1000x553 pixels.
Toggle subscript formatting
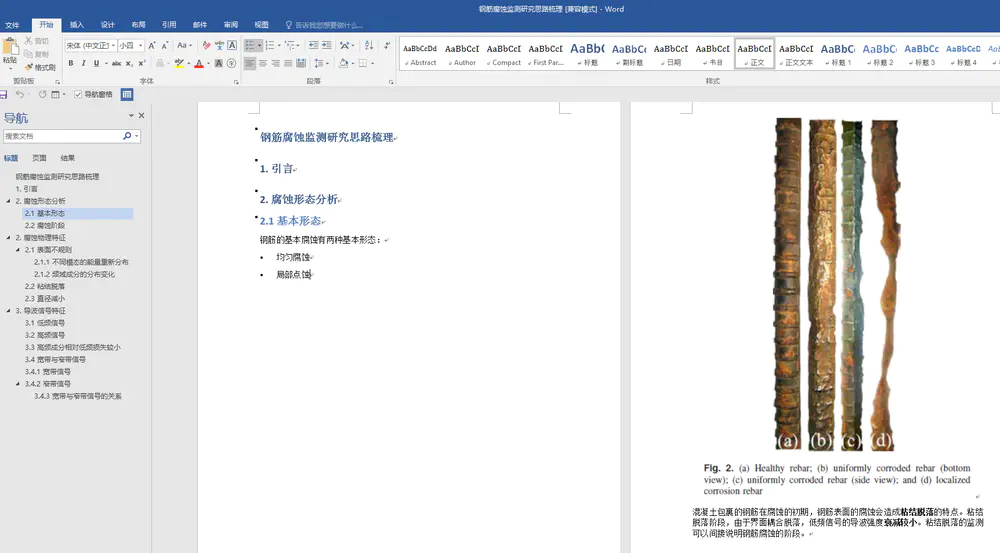129,63
